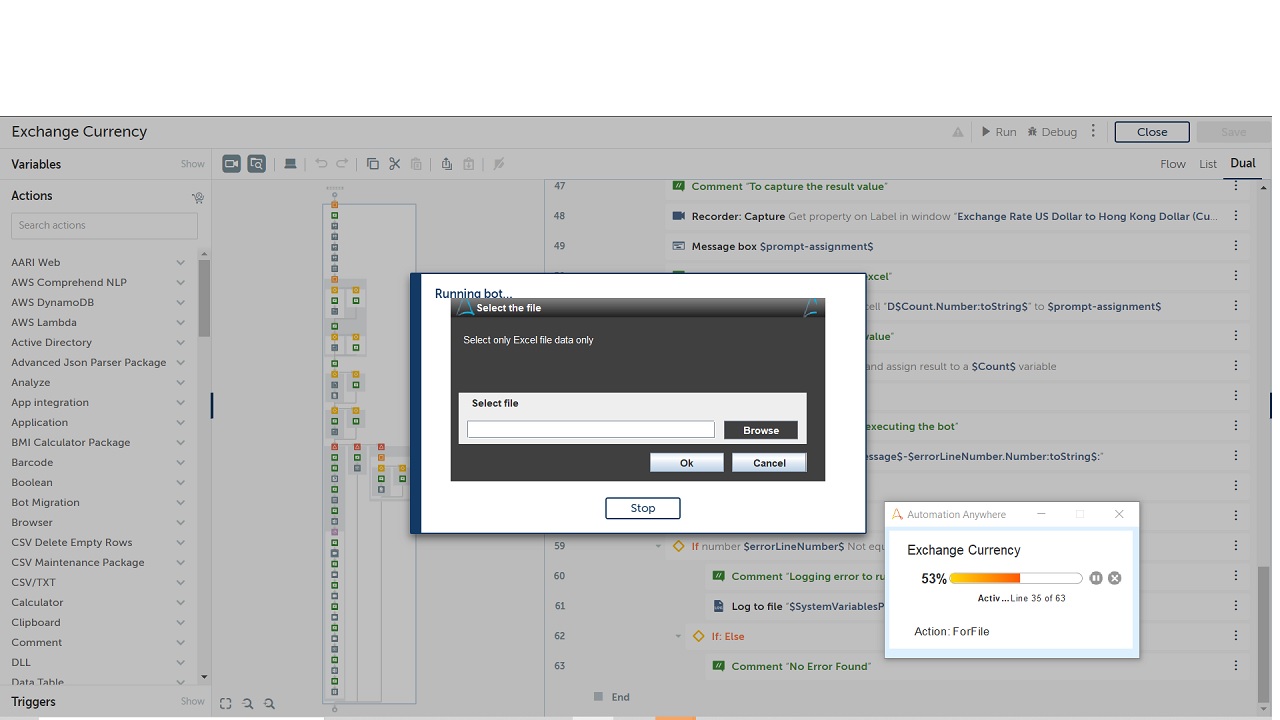The height and width of the screenshot is (720, 1280).
Task: Expand the Active Directory group
Action: click(180, 343)
